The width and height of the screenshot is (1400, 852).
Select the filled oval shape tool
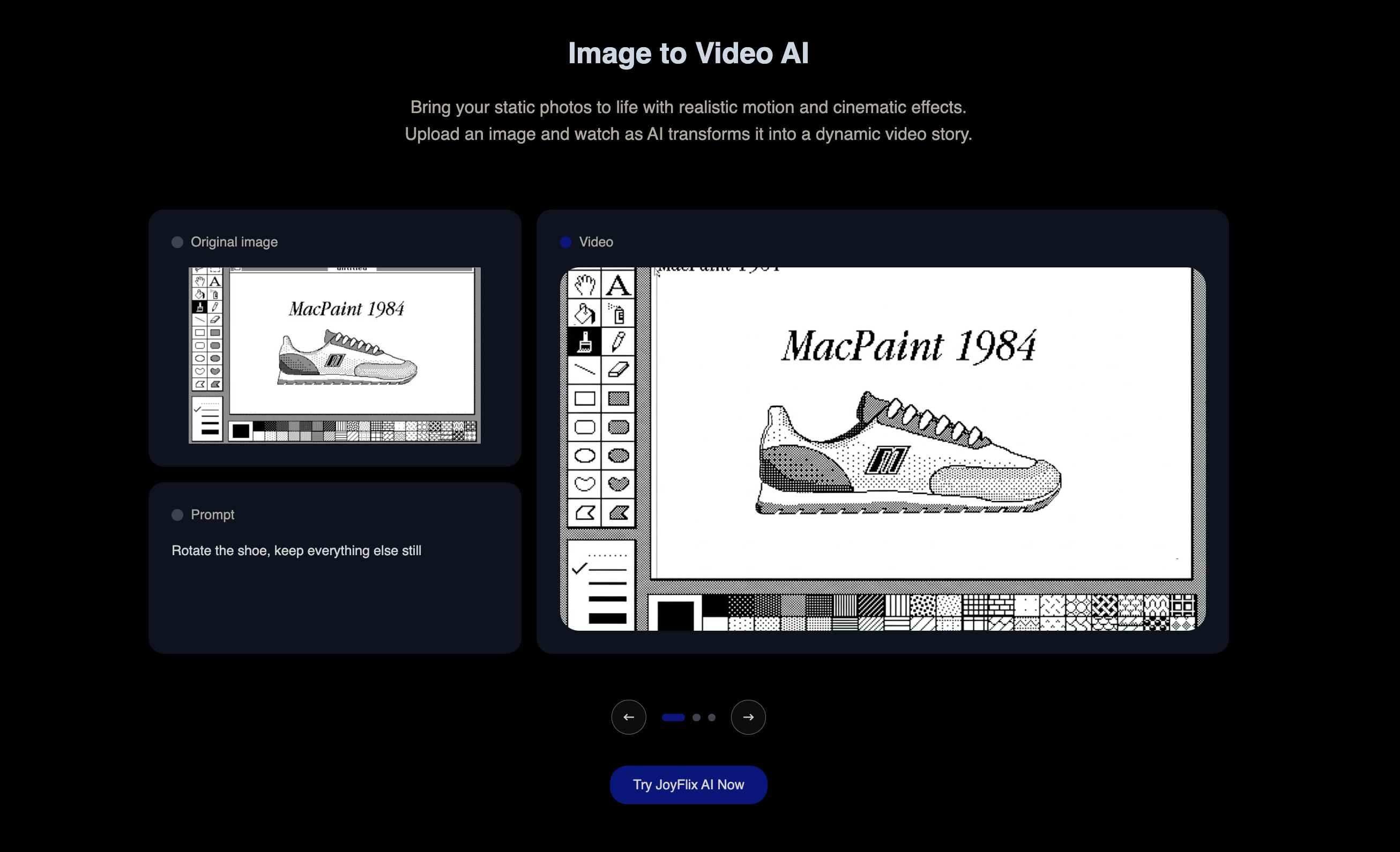coord(618,455)
